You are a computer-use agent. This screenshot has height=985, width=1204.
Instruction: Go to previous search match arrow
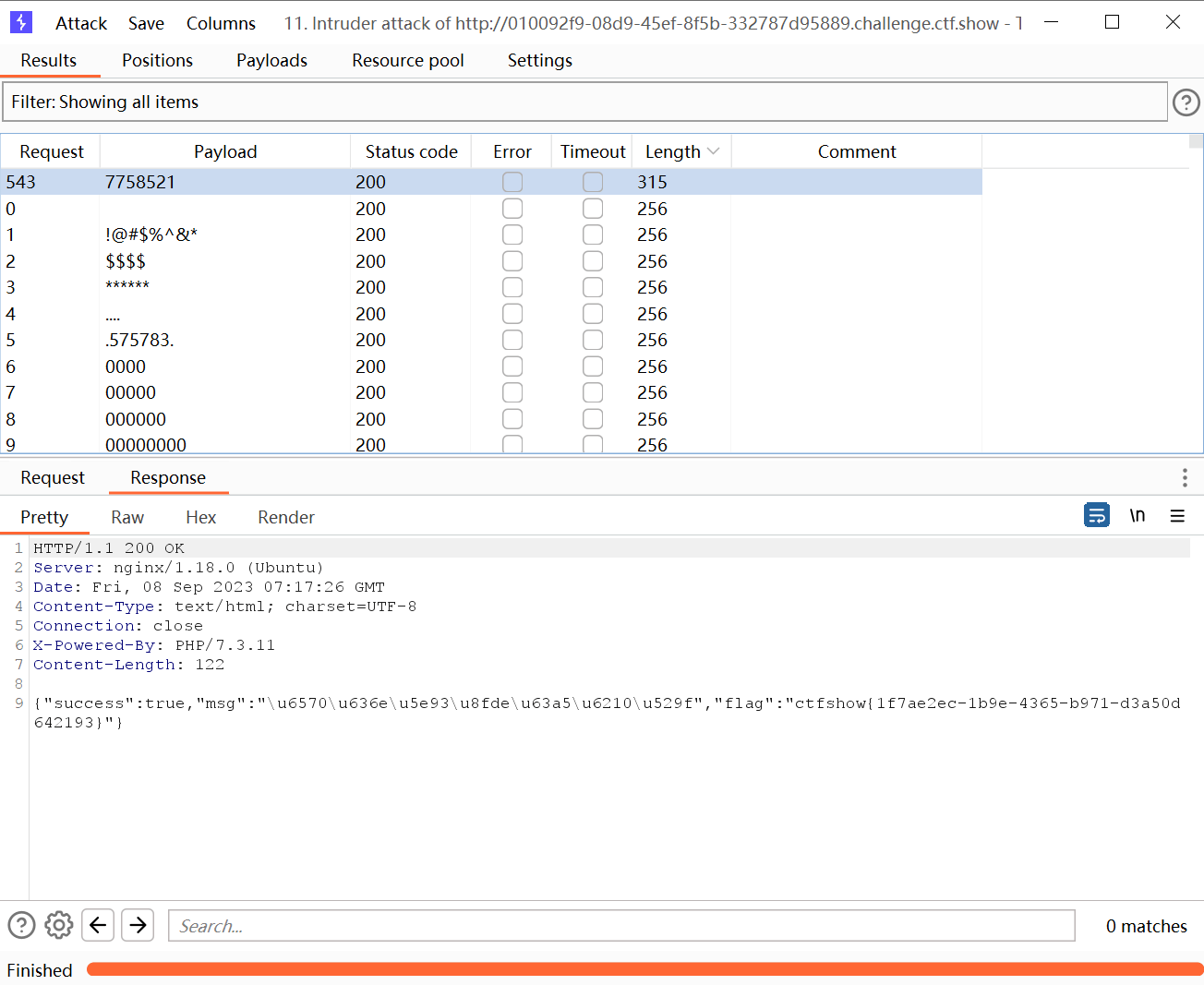tap(98, 925)
